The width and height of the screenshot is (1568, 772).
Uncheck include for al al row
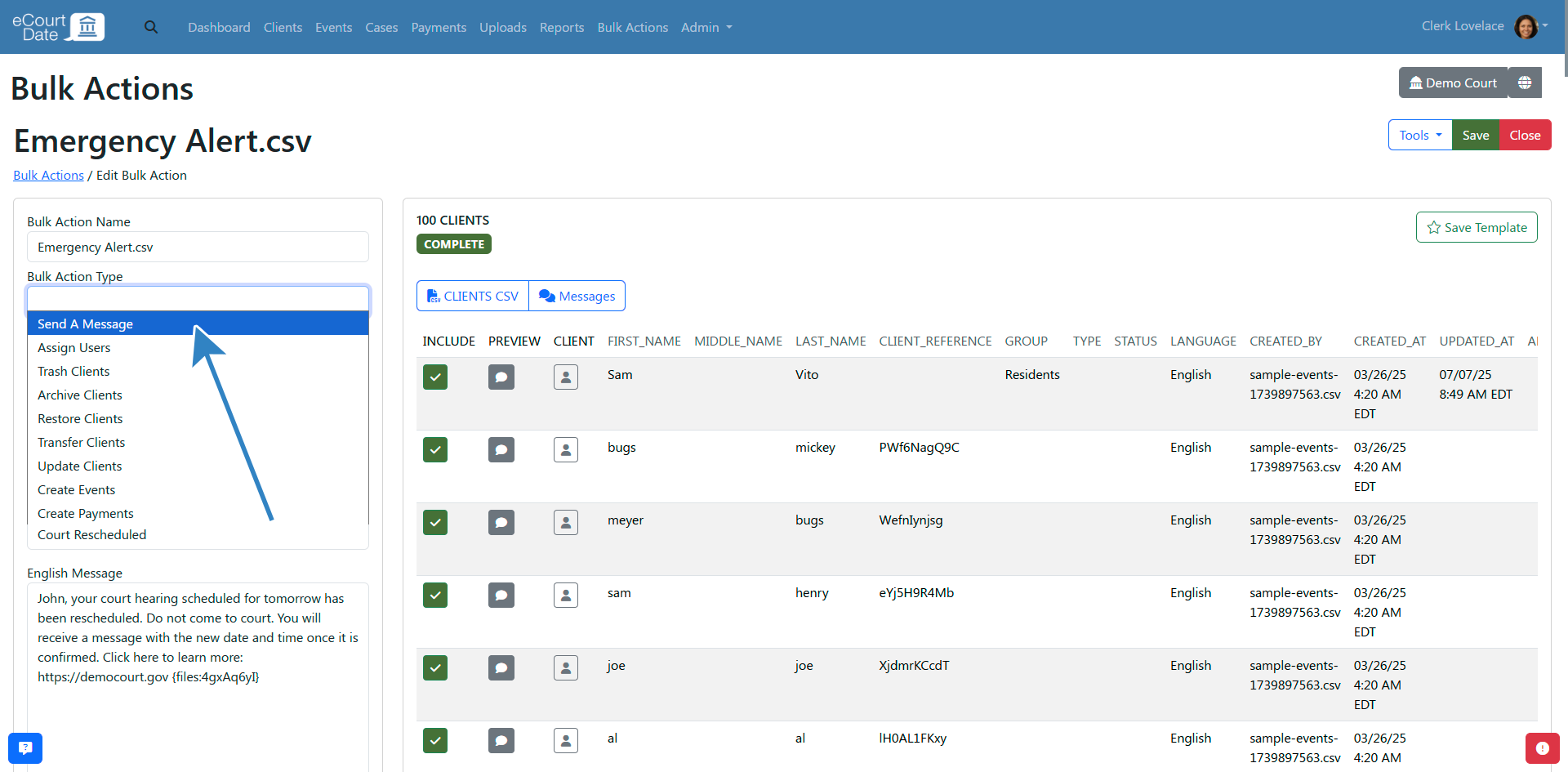[x=435, y=740]
